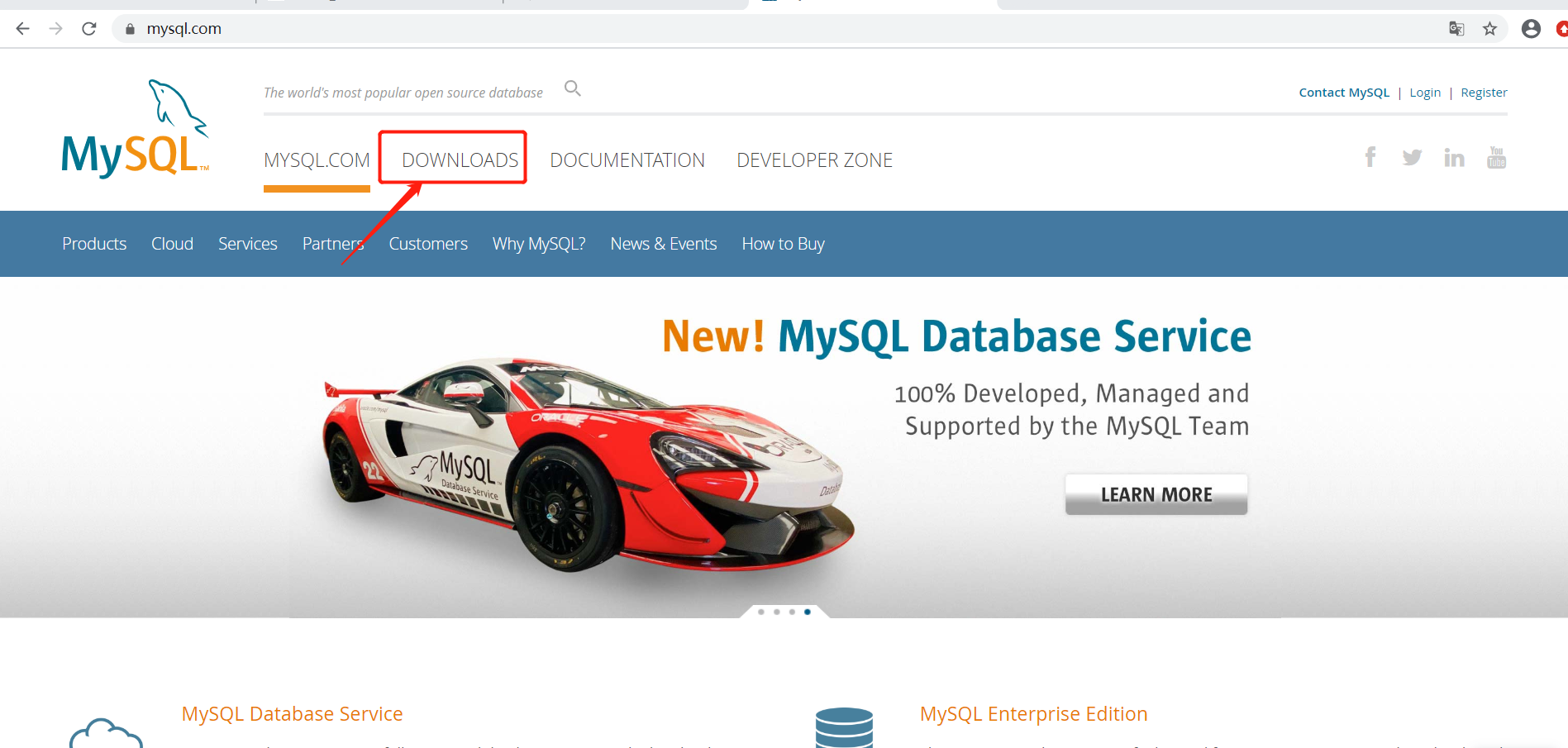
Task: Open the Cloud menu item
Action: pos(172,244)
